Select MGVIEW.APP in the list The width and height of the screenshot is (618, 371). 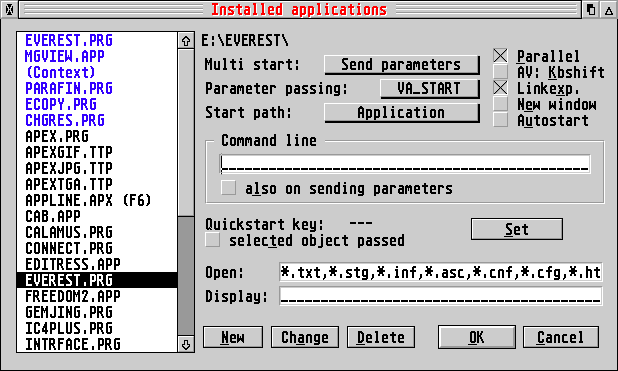click(x=97, y=56)
